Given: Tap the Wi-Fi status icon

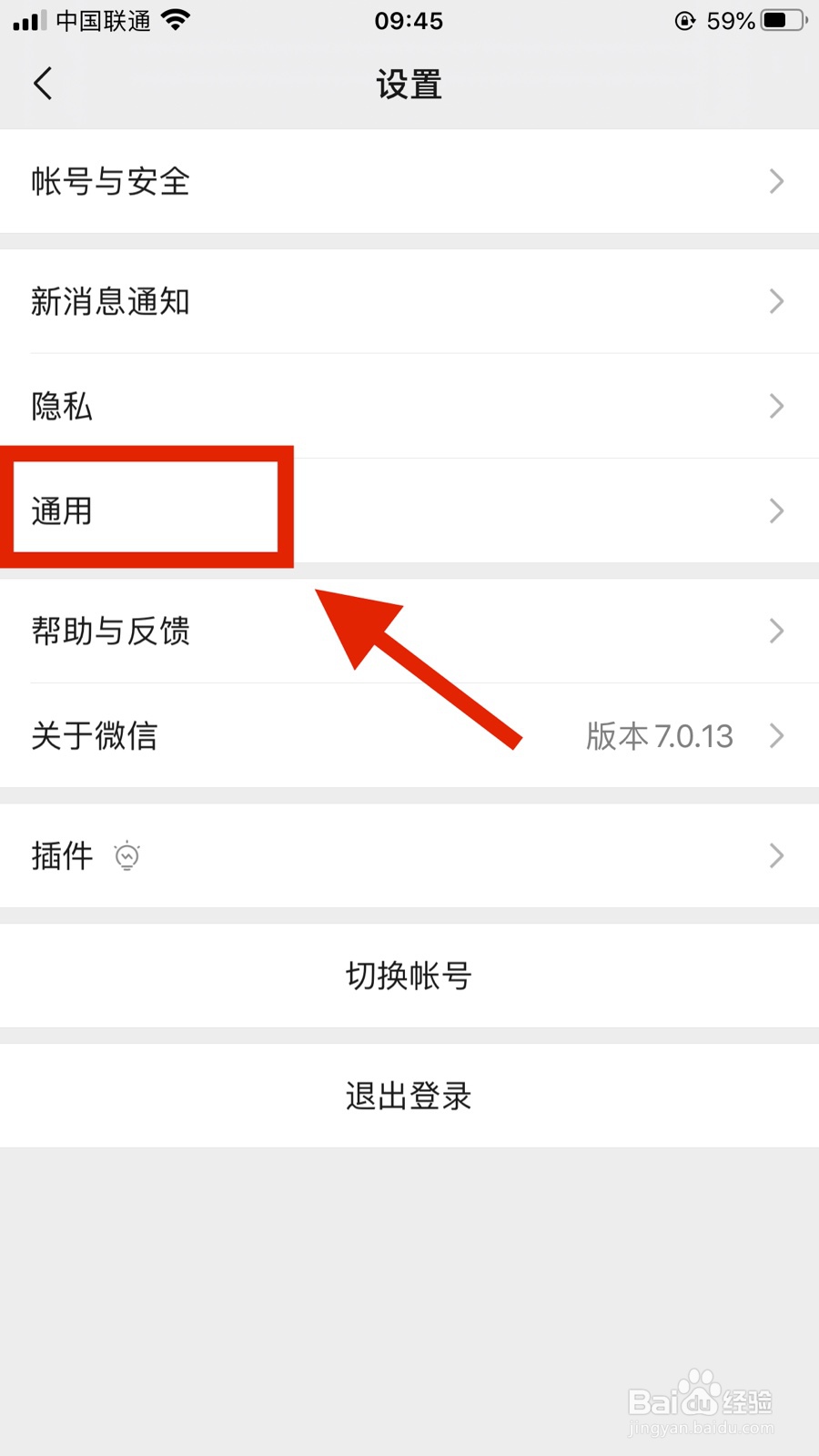Looking at the screenshot, I should tap(176, 20).
